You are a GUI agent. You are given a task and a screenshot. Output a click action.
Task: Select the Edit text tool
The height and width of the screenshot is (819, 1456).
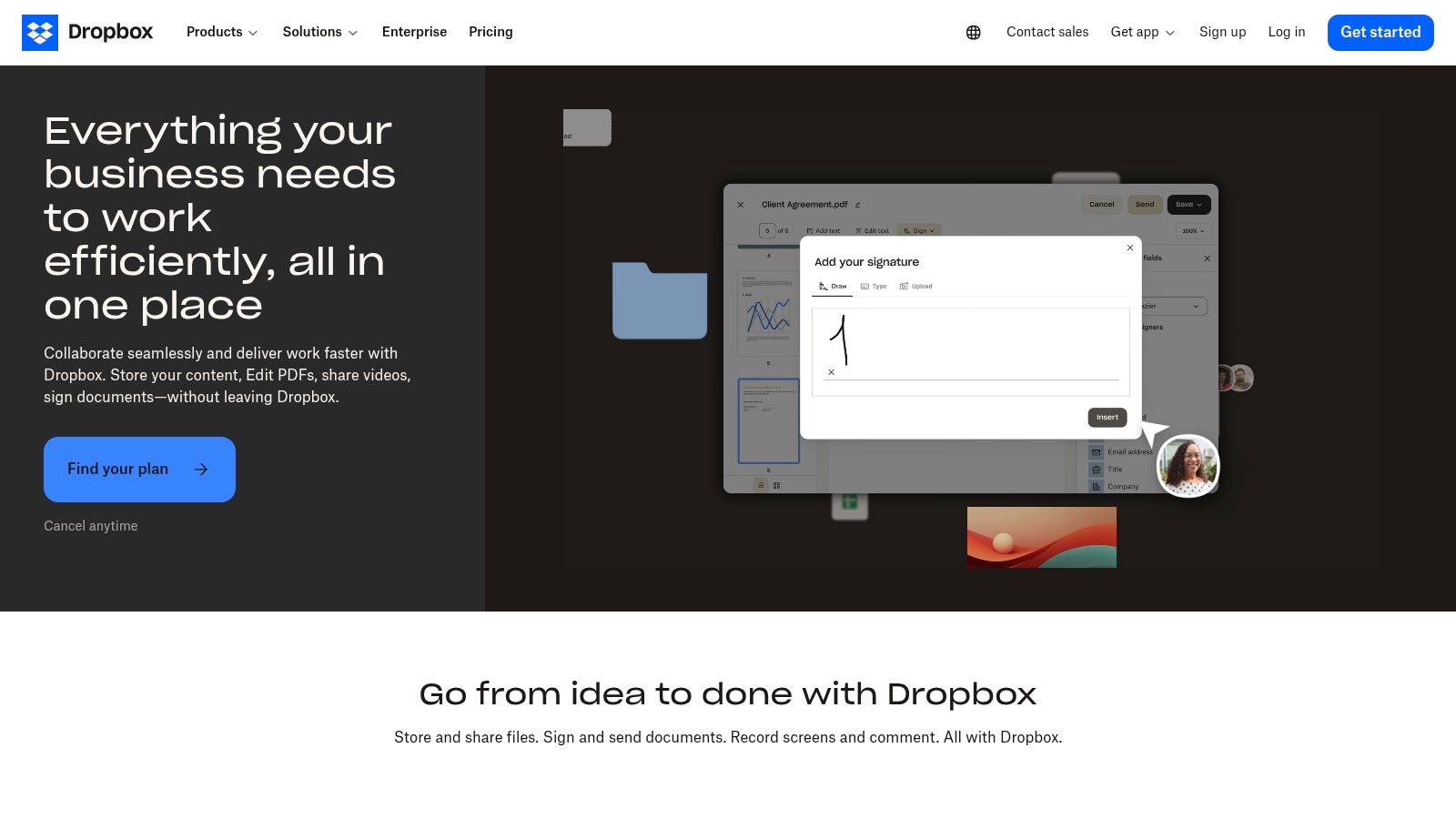coord(872,231)
